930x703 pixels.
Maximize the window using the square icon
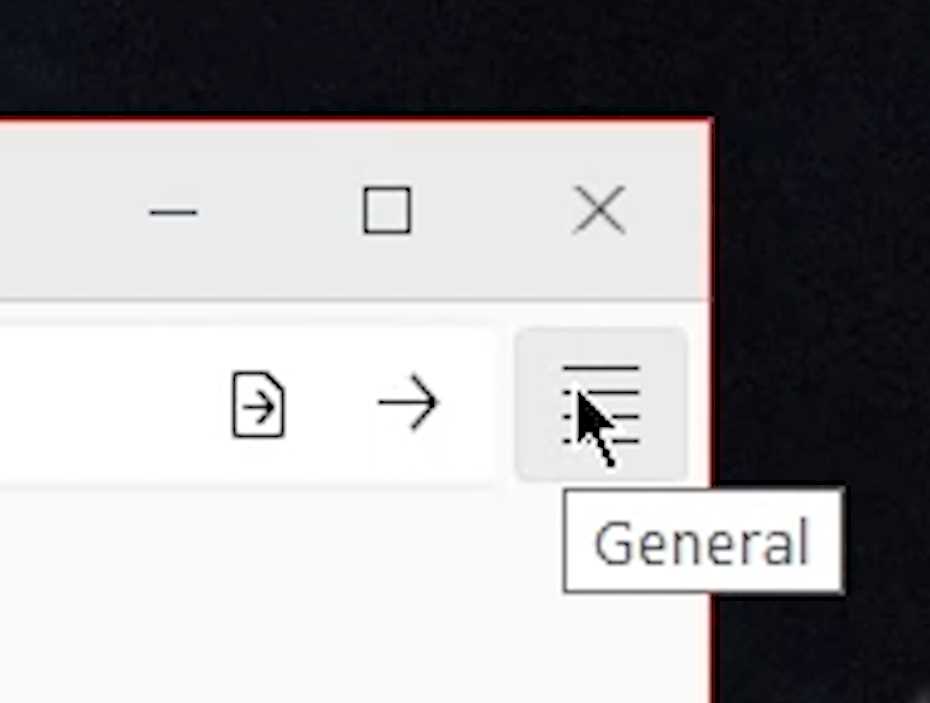coord(387,210)
